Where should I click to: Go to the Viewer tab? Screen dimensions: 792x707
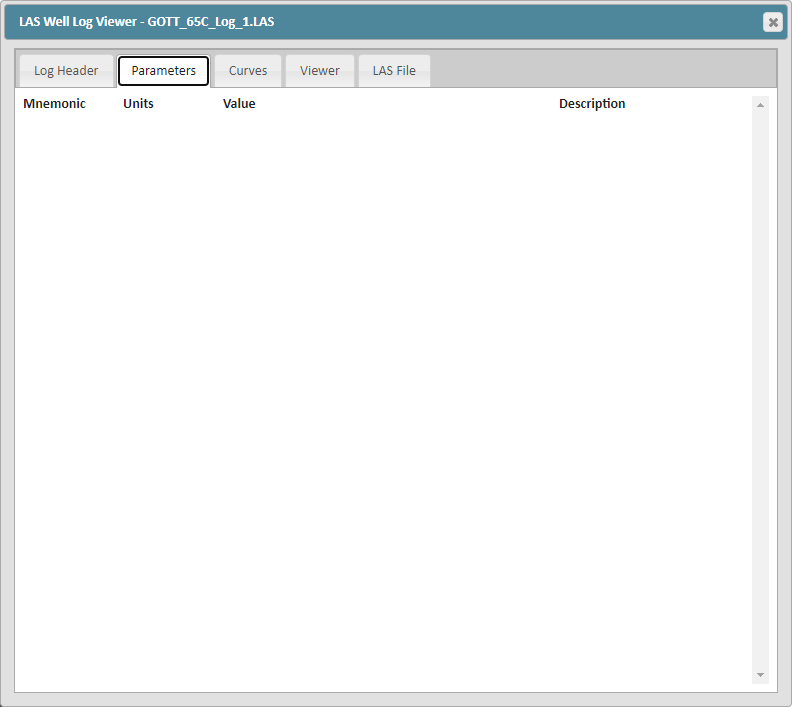pyautogui.click(x=320, y=71)
